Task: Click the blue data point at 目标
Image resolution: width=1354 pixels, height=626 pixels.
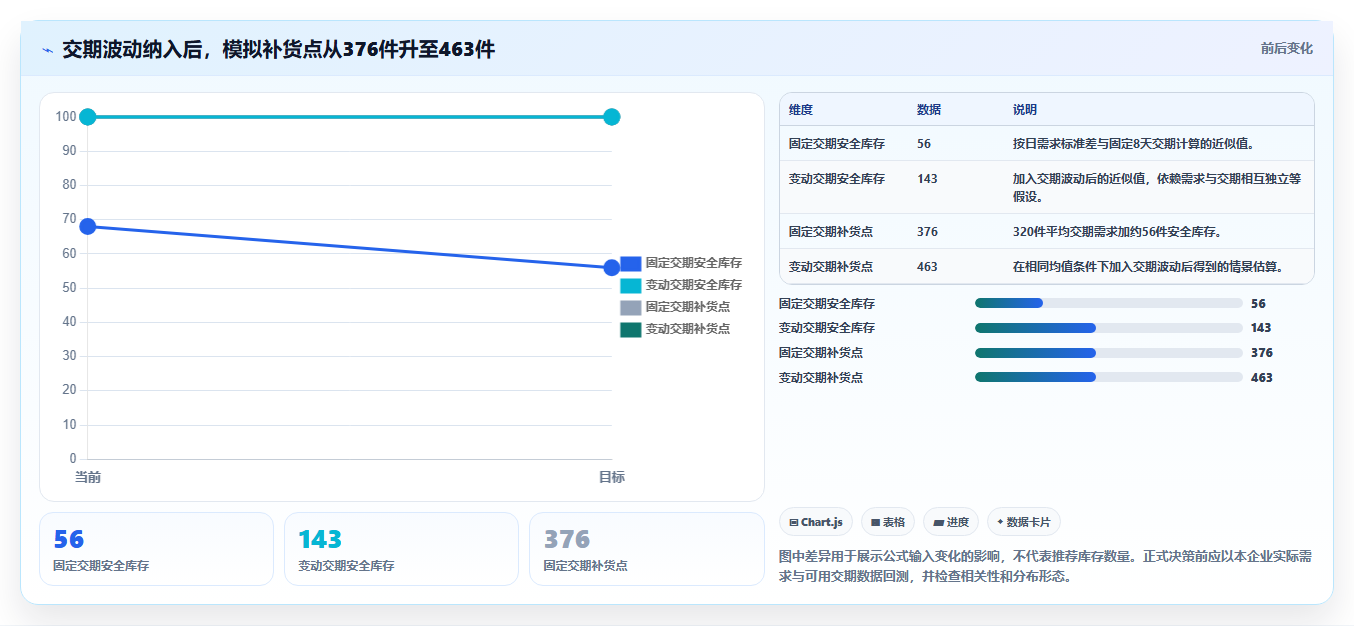Action: 612,268
